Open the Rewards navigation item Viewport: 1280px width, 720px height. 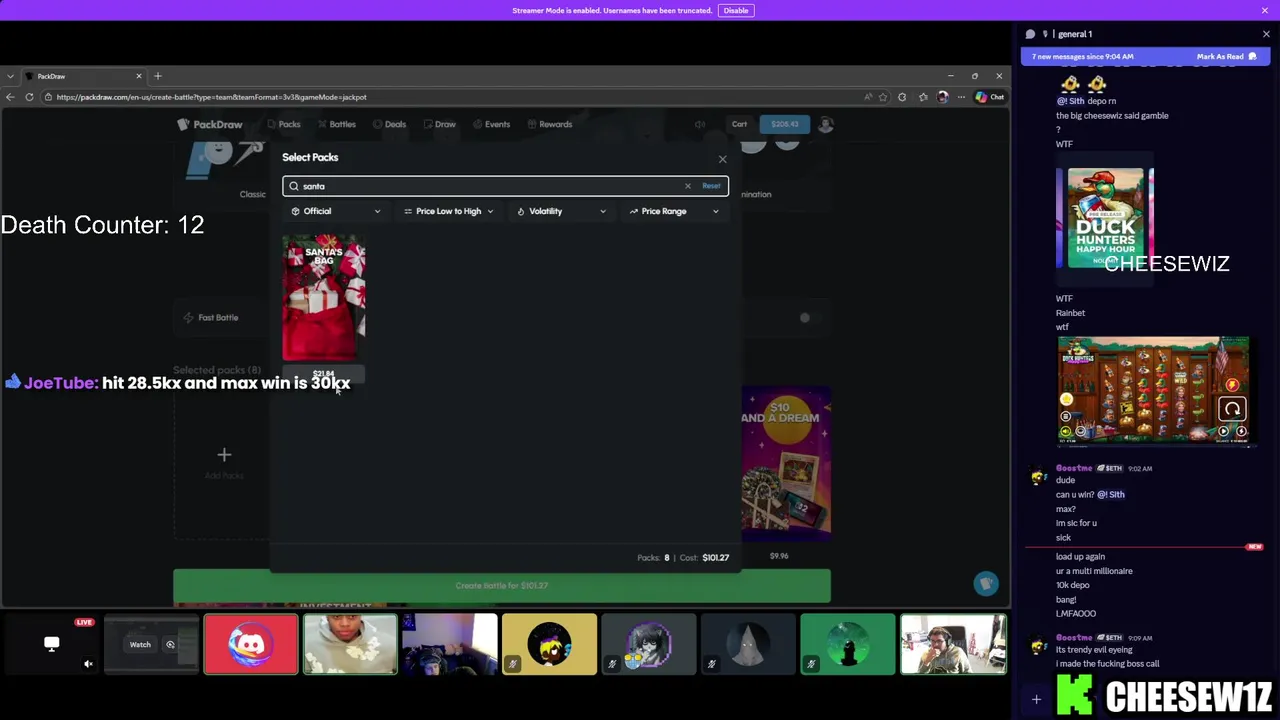550,124
